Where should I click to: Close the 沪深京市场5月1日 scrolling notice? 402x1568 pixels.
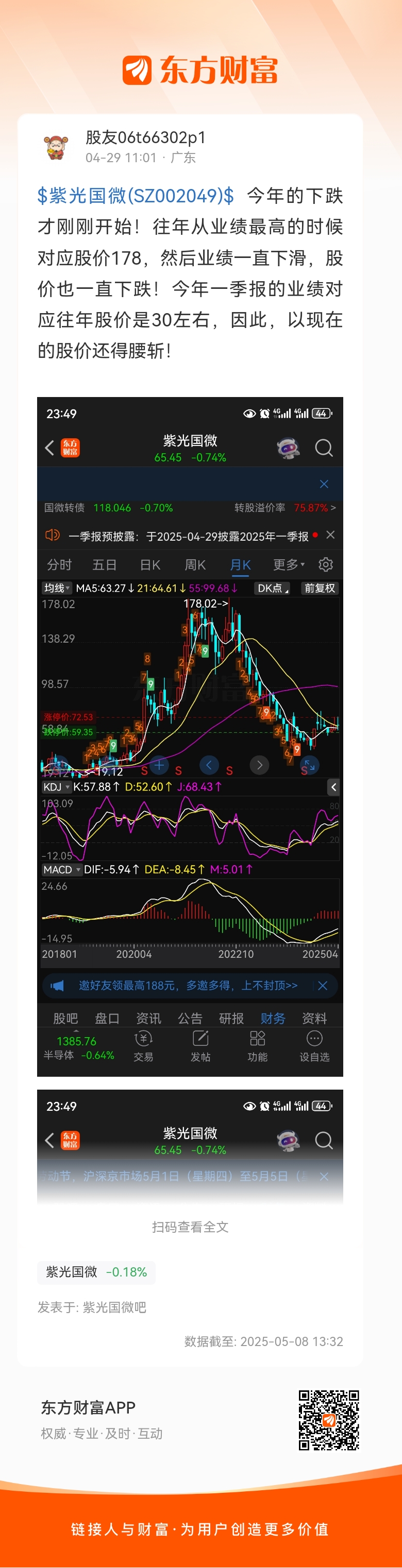[x=324, y=1177]
